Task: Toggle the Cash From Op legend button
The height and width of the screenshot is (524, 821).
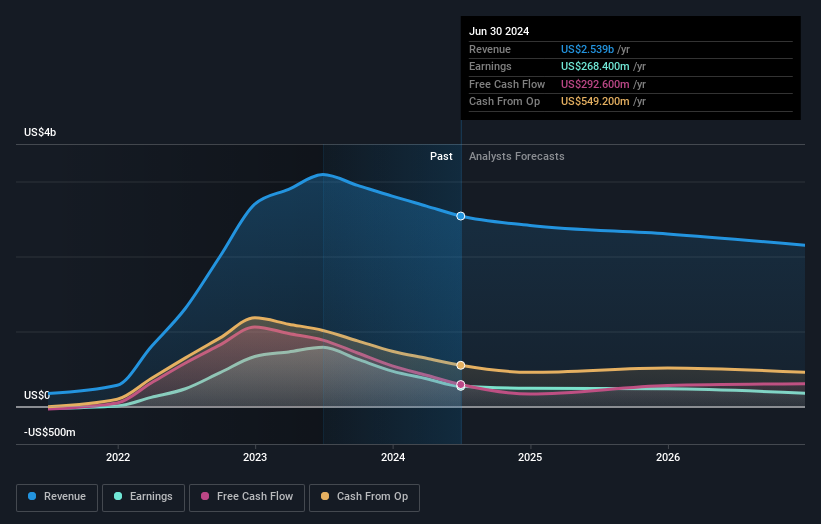Action: point(364,497)
